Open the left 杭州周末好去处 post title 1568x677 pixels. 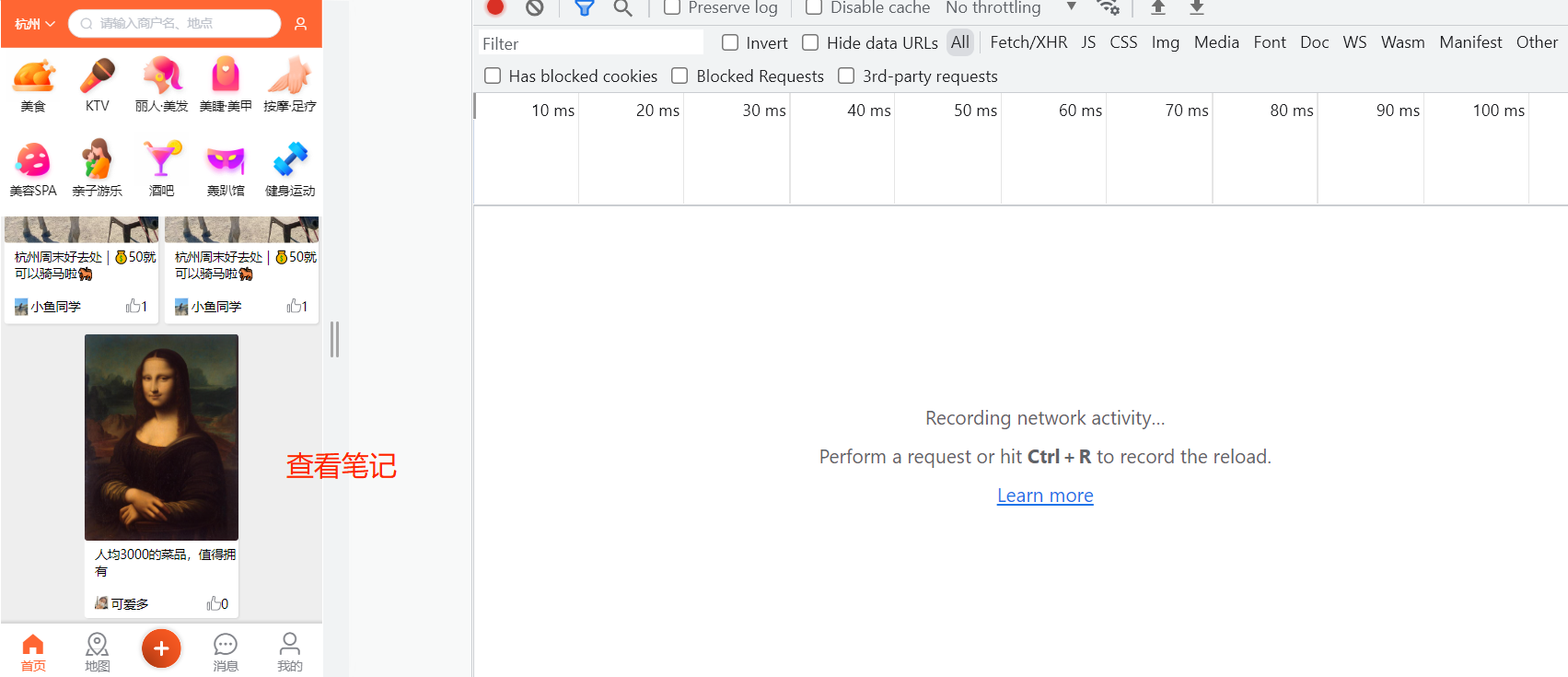coord(85,265)
